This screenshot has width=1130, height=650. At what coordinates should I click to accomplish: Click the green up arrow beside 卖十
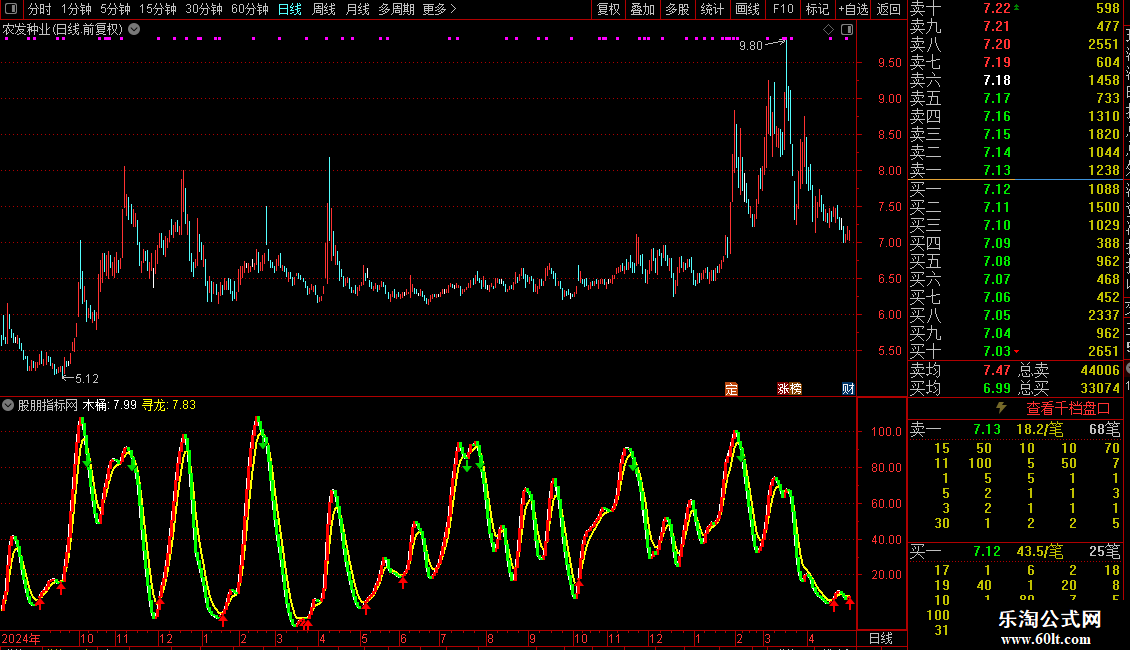[1016, 6]
